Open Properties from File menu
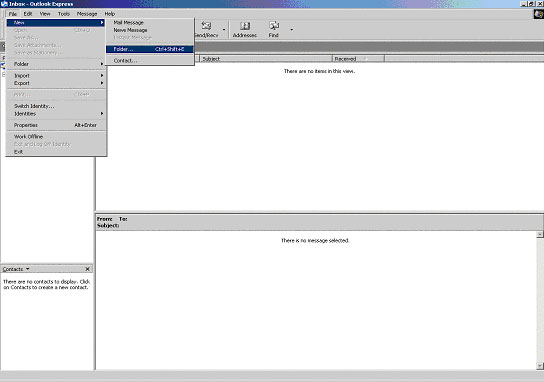 [x=56, y=125]
